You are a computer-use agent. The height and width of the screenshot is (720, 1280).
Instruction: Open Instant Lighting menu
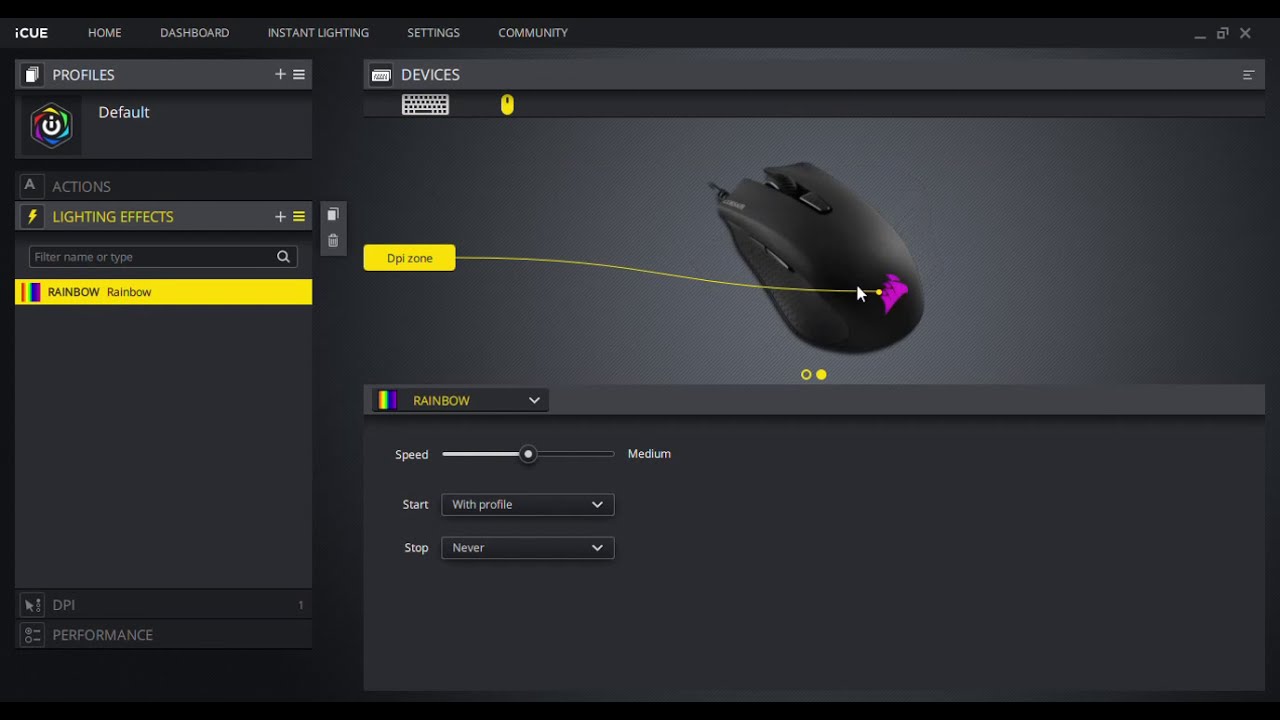318,33
